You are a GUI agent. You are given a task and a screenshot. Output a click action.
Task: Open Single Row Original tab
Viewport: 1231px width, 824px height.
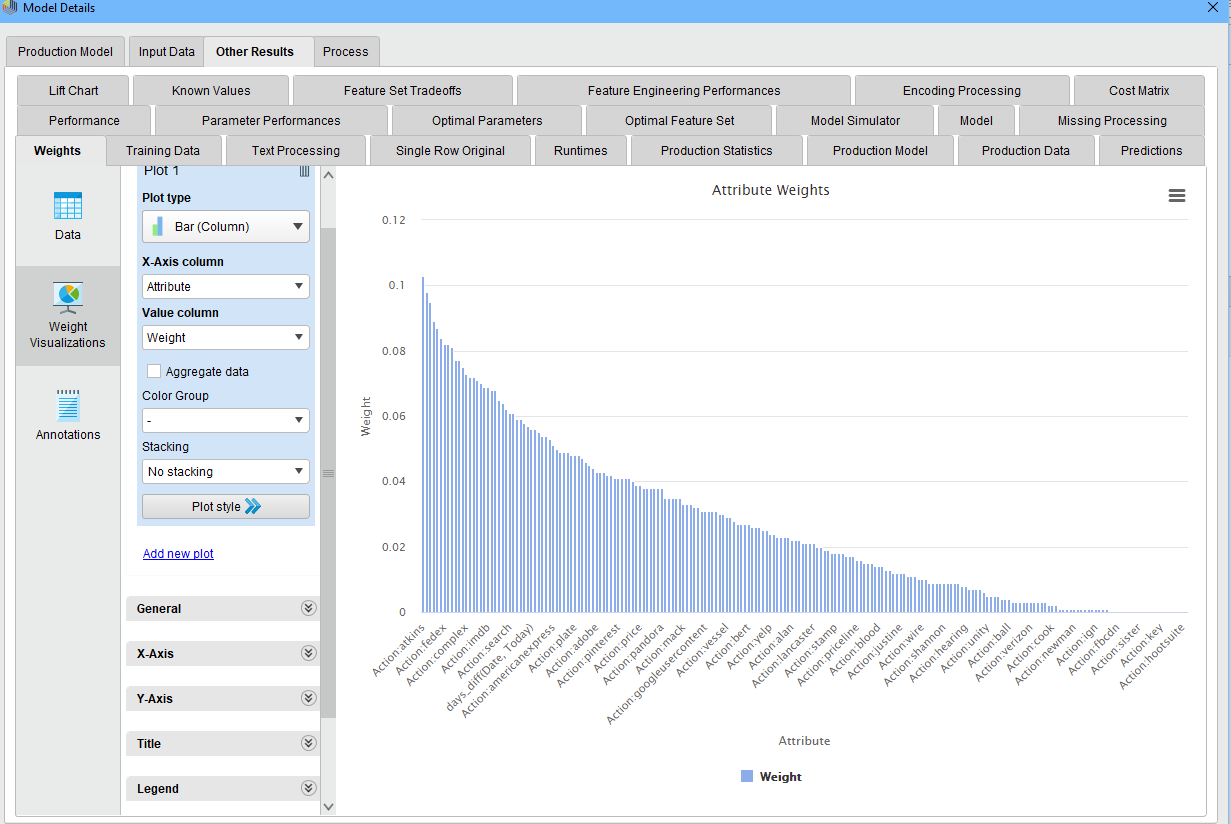pos(450,151)
